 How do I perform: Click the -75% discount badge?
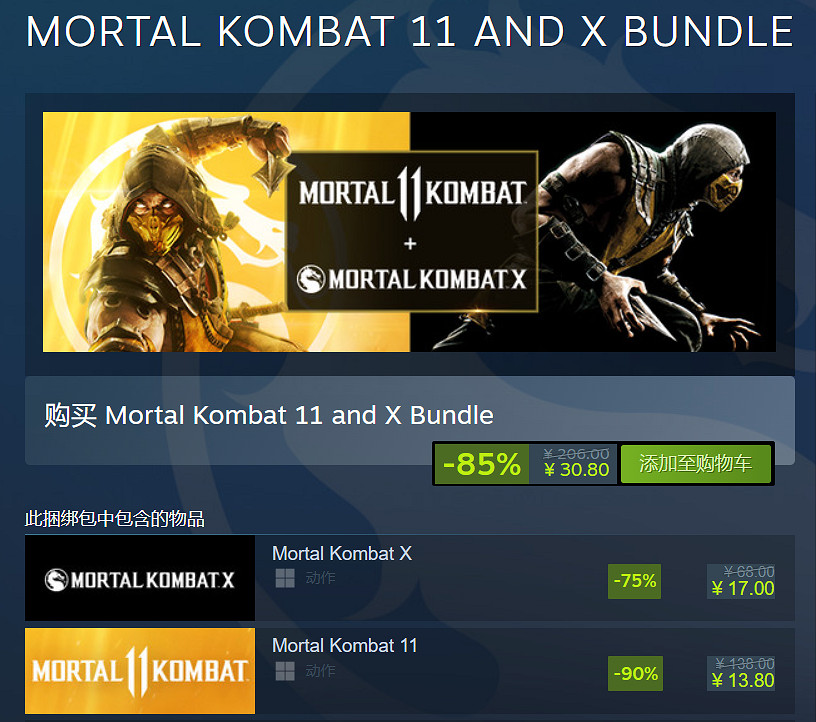point(634,581)
